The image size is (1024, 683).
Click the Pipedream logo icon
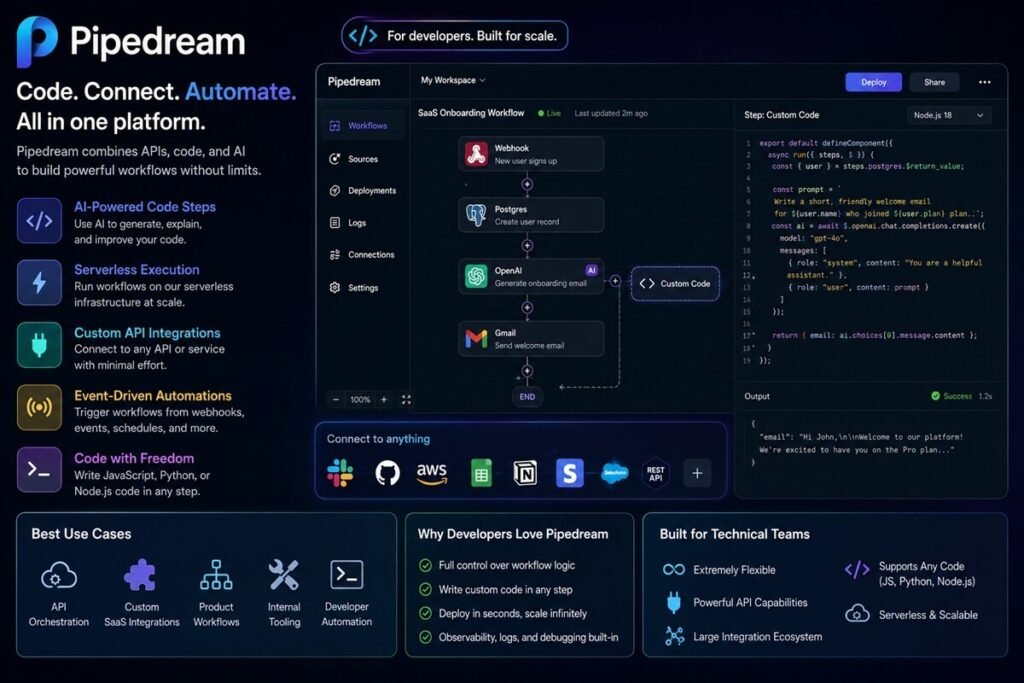(x=37, y=41)
